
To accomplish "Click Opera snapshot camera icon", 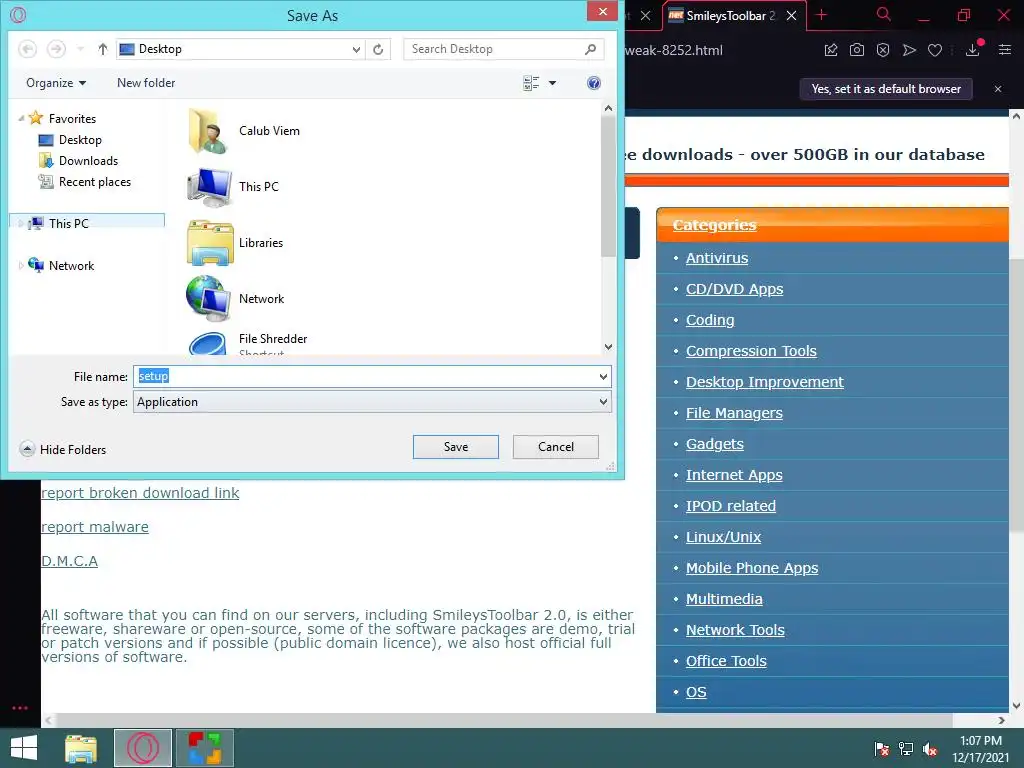I will tap(857, 50).
